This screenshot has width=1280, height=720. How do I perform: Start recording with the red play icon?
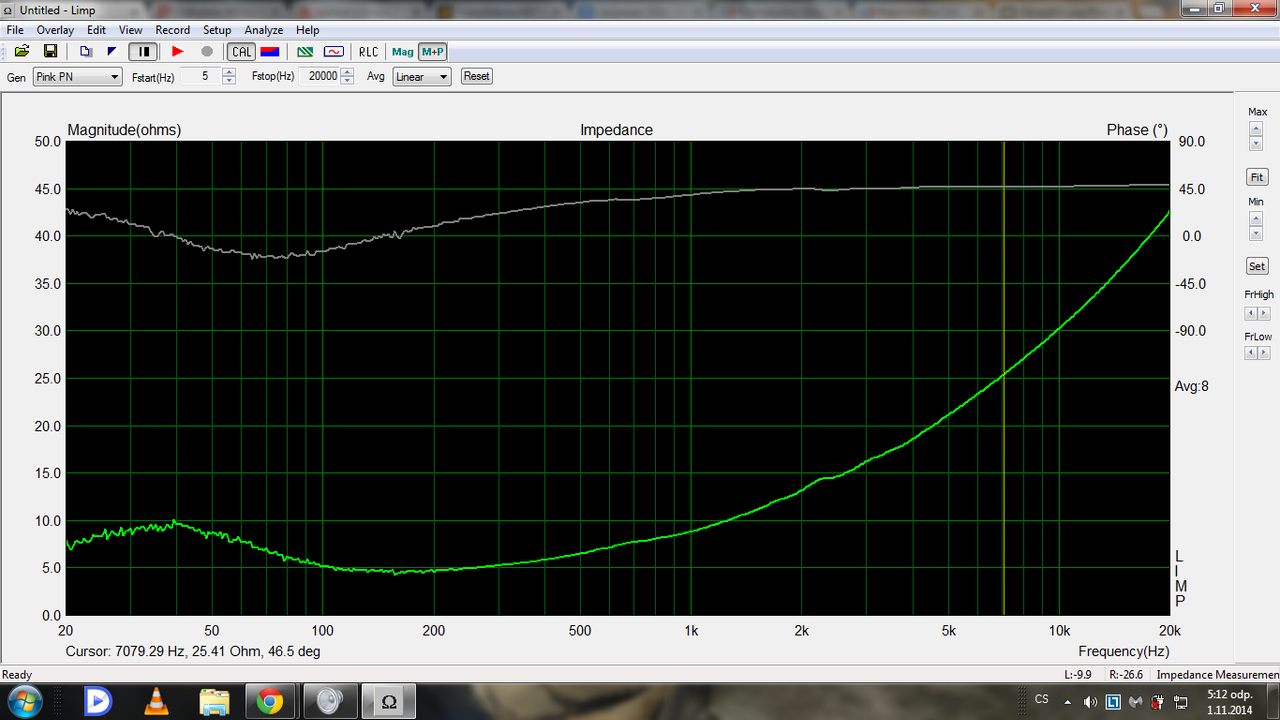tap(177, 51)
